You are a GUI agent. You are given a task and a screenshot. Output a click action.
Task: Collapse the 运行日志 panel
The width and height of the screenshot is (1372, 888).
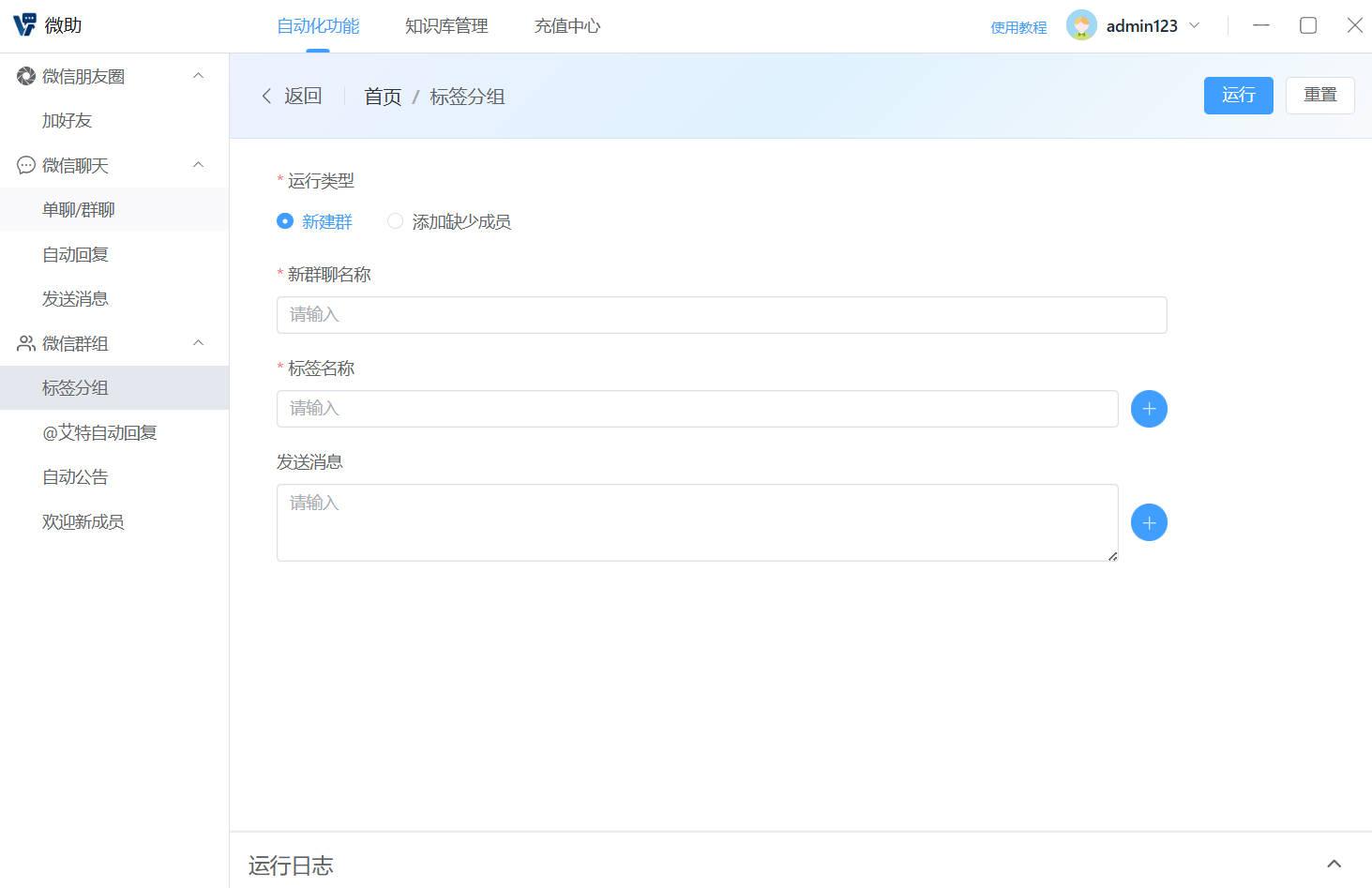tap(1334, 863)
